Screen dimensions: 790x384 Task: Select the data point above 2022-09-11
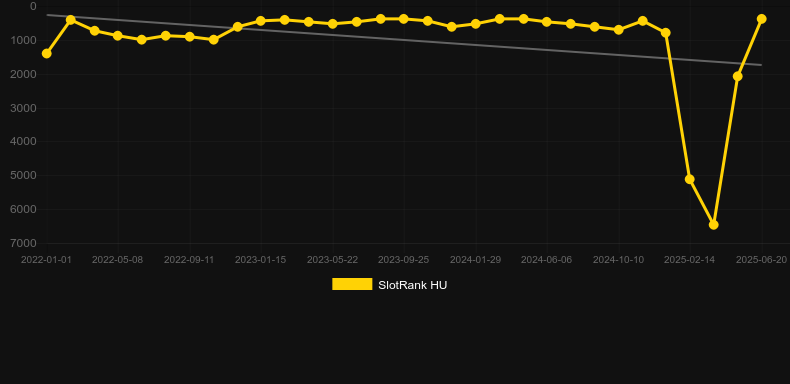tap(189, 37)
